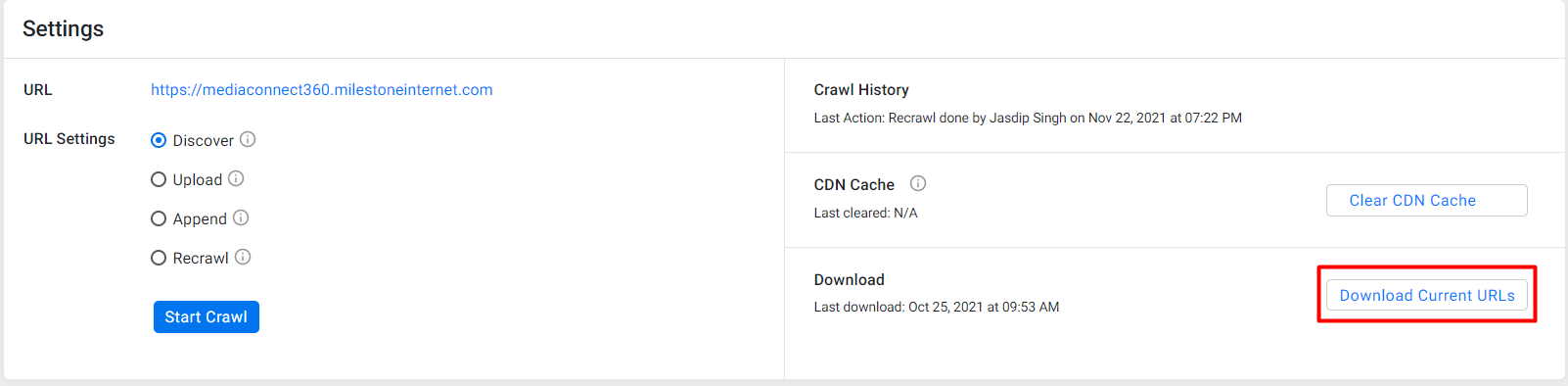Click the Start Crawl button

[207, 316]
